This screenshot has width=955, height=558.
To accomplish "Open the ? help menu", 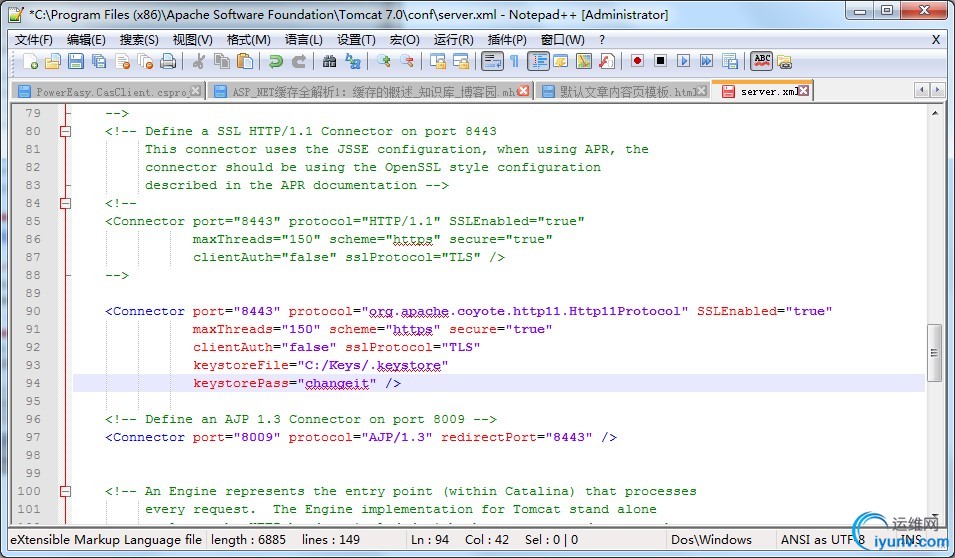I will click(602, 40).
